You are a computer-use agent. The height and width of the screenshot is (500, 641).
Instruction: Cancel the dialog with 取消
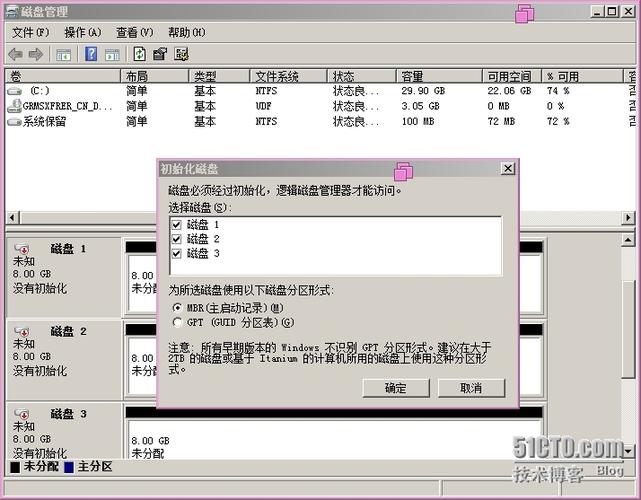(x=471, y=388)
